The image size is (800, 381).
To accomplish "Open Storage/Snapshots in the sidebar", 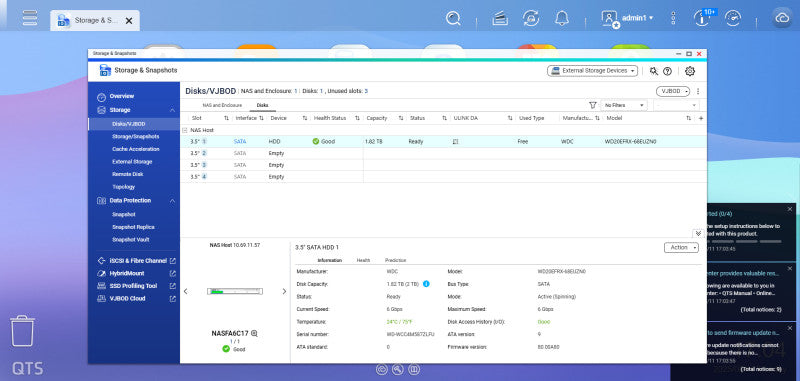I will click(135, 137).
